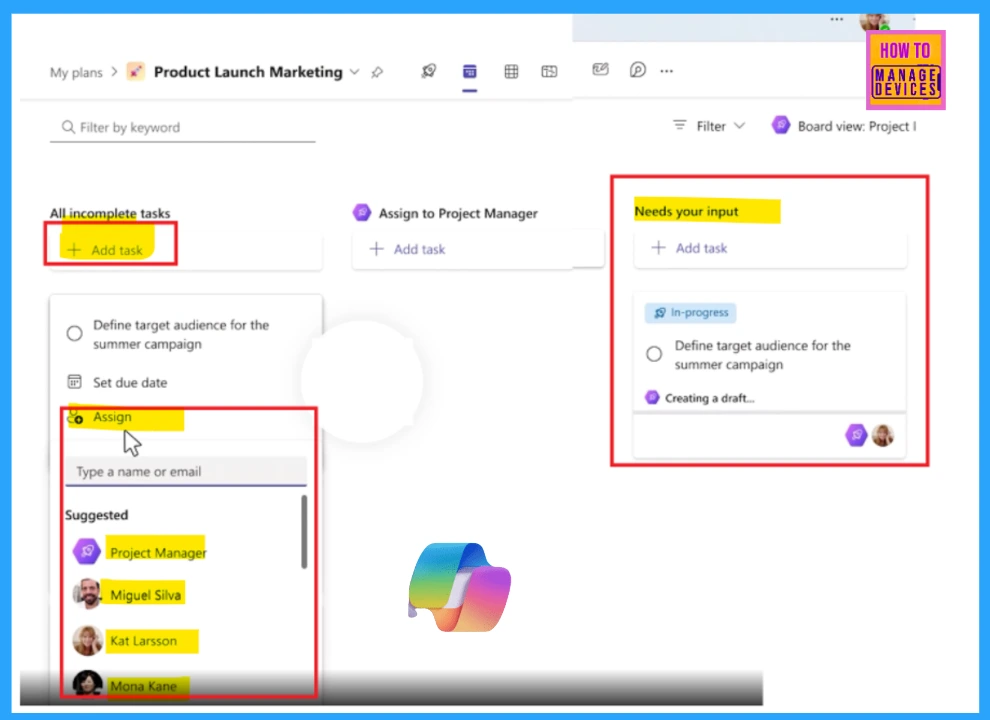Viewport: 990px width, 720px height.
Task: Expand the Product Launch Marketing plan dropdown
Action: coord(355,72)
